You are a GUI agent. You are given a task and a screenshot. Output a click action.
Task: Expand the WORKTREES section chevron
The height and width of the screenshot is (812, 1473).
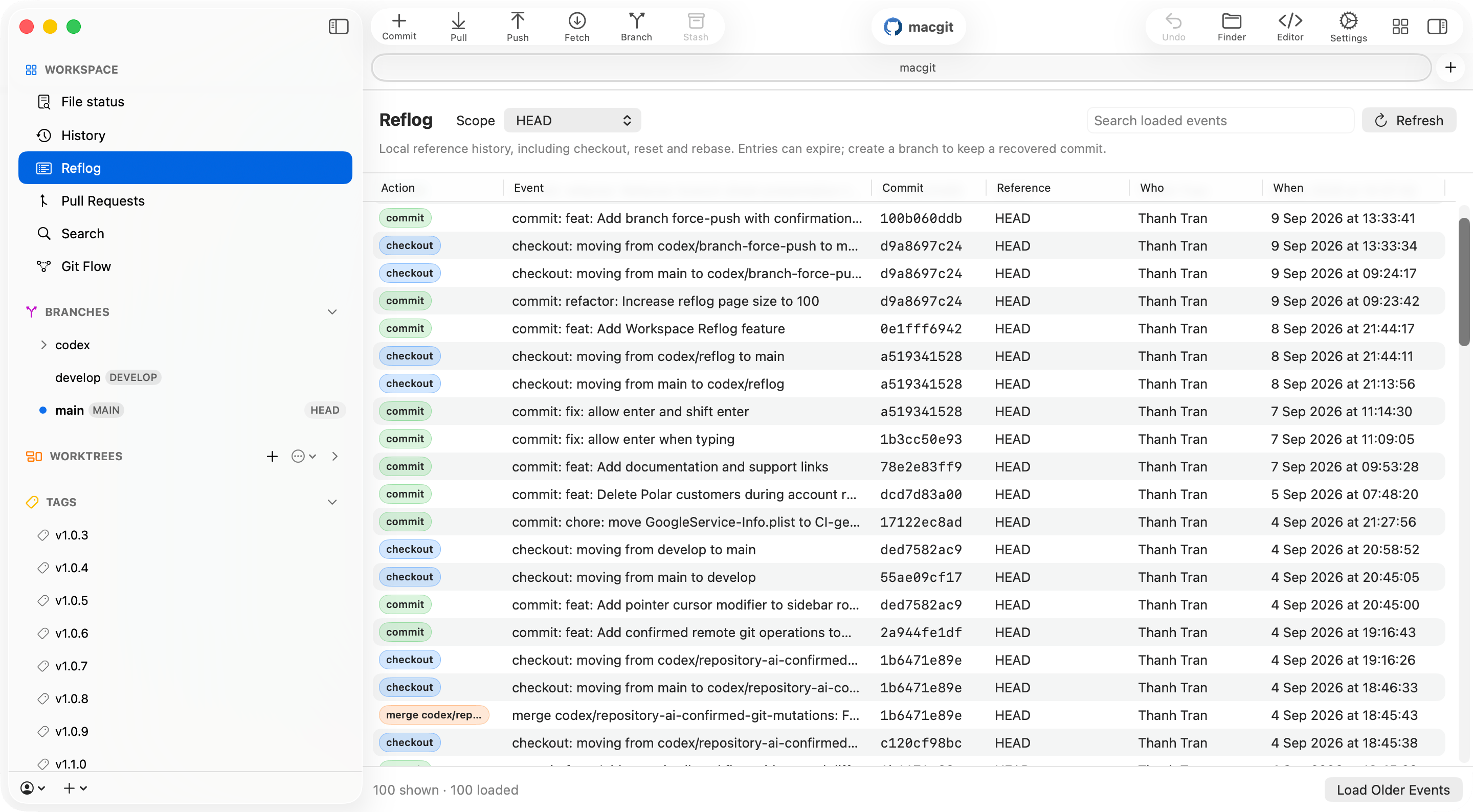tap(335, 456)
